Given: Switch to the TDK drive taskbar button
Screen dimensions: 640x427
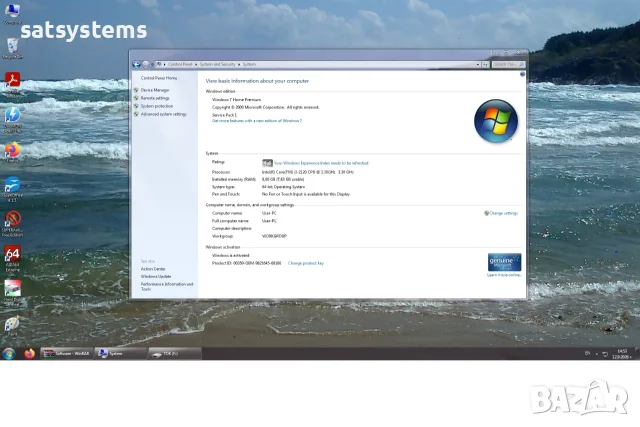Looking at the screenshot, I should point(174,354).
